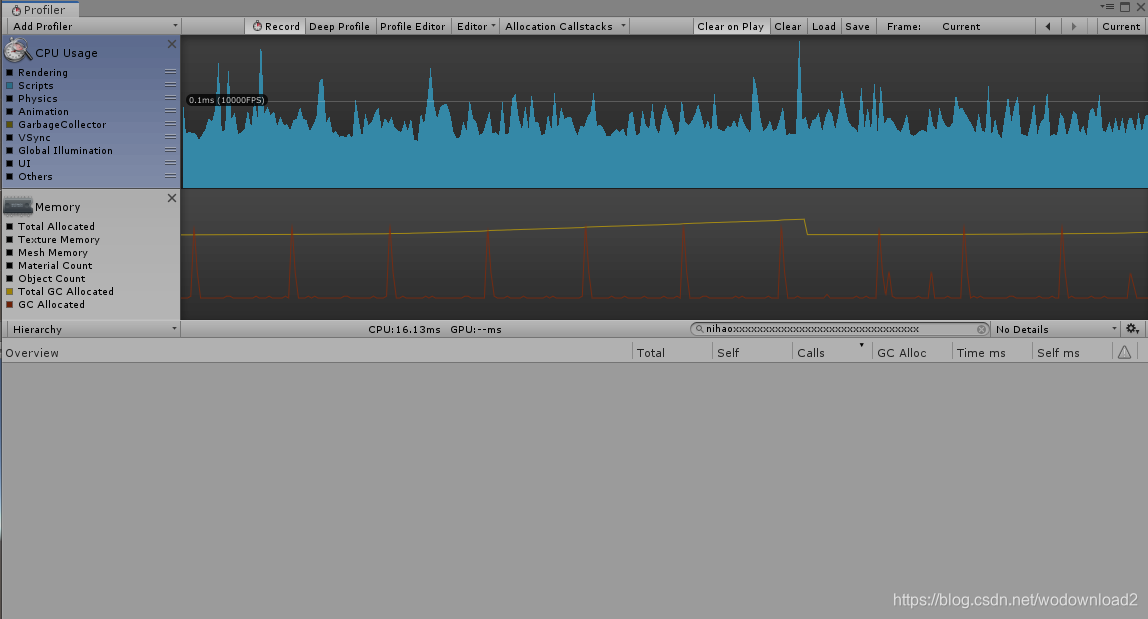
Task: Toggle the Material Count series
Action: (x=10, y=266)
